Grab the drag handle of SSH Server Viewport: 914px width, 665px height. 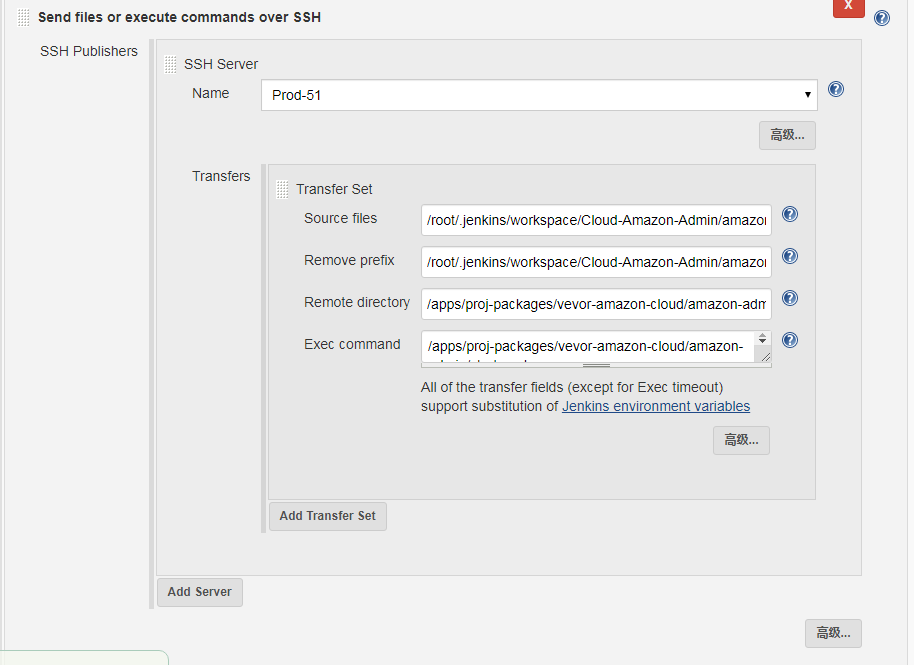[x=170, y=64]
